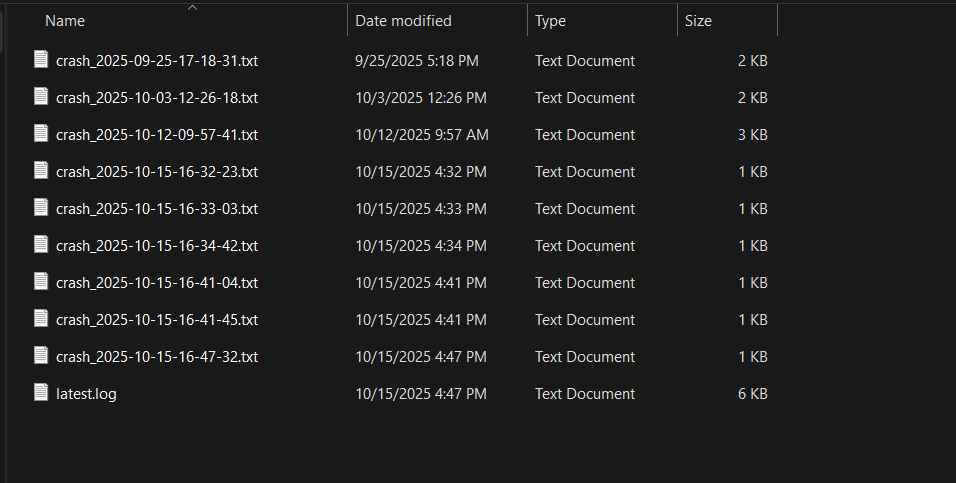Click the crash_2025-10-12-09-57-41.txt file icon
This screenshot has height=483, width=956.
tap(41, 134)
